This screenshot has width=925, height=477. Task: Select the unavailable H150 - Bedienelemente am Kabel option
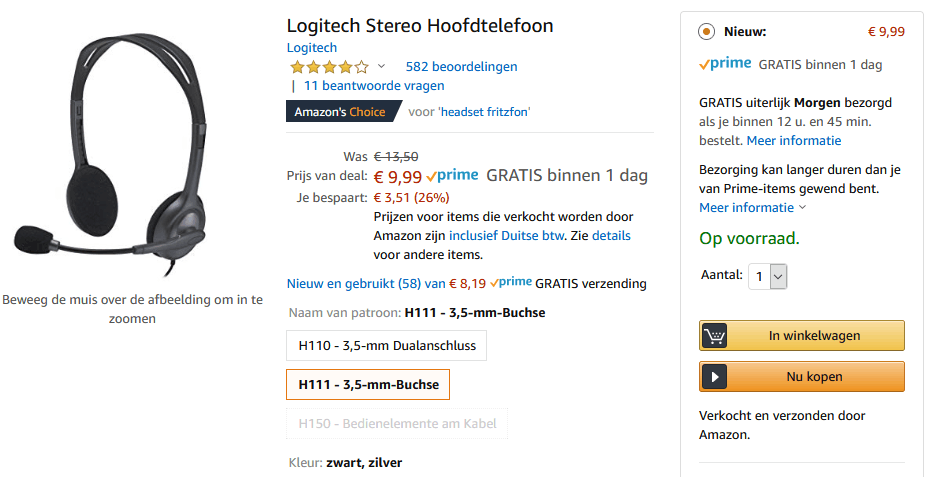[x=397, y=423]
